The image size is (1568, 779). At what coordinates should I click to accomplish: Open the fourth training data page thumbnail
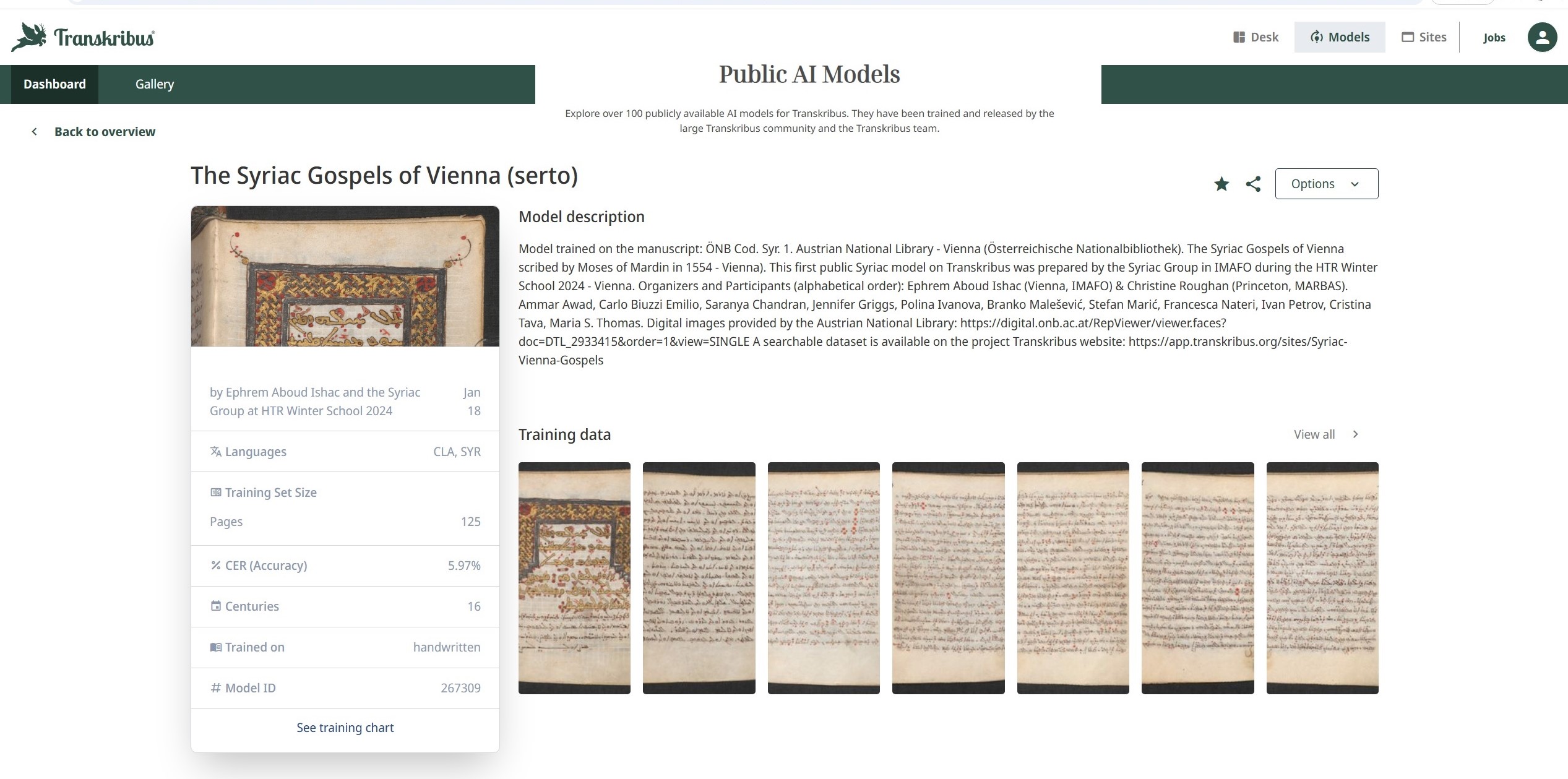(x=948, y=578)
